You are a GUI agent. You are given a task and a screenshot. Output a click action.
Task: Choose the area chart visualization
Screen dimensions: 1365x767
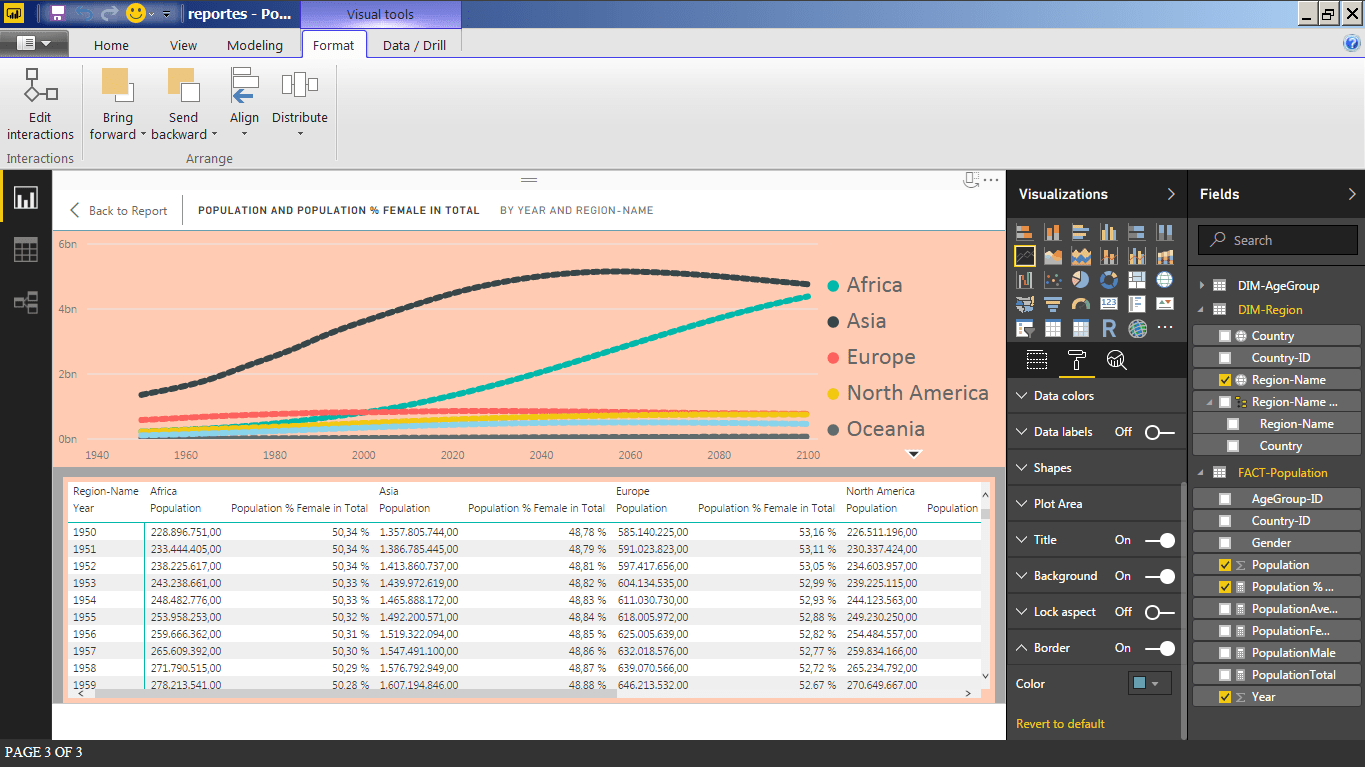tap(1053, 256)
